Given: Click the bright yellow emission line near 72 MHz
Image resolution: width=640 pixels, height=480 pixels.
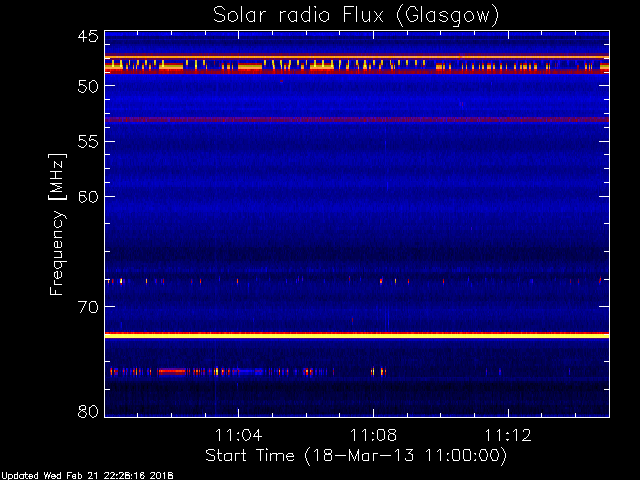Looking at the screenshot, I should [x=357, y=336].
